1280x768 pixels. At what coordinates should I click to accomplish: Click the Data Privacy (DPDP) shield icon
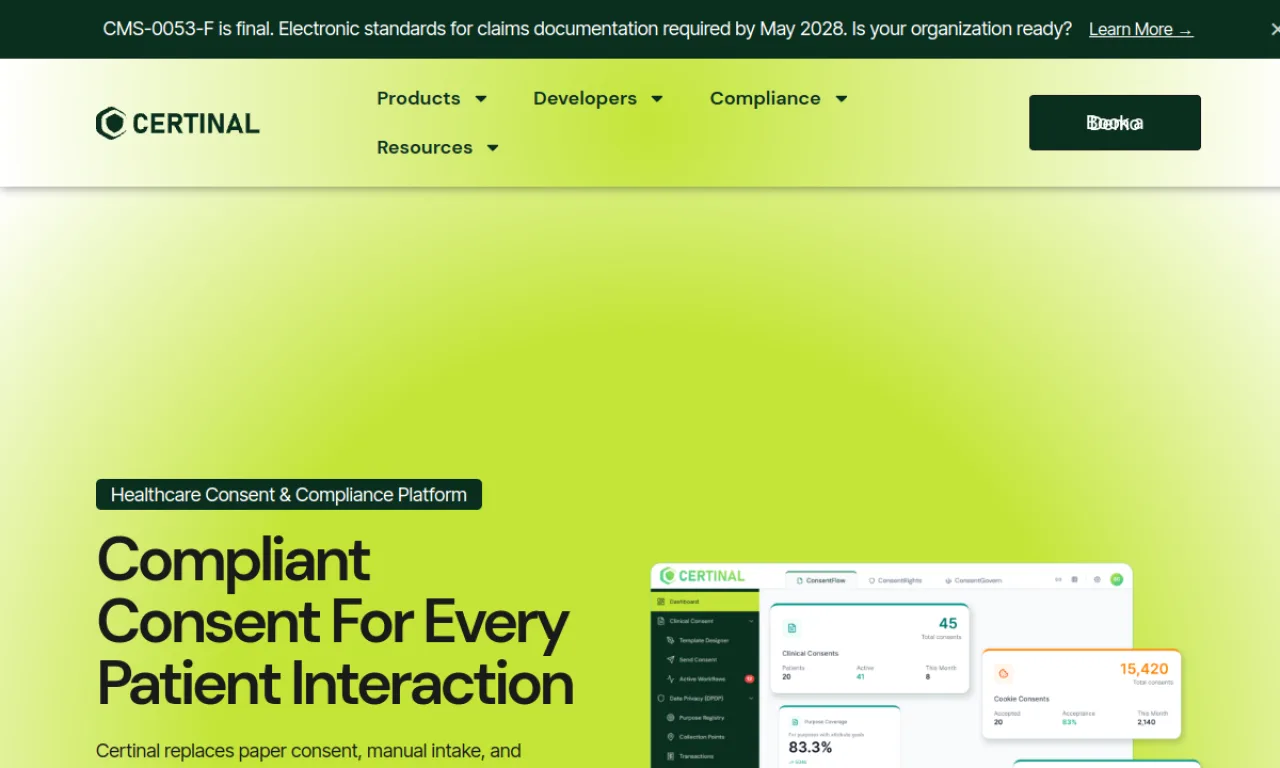pos(661,698)
